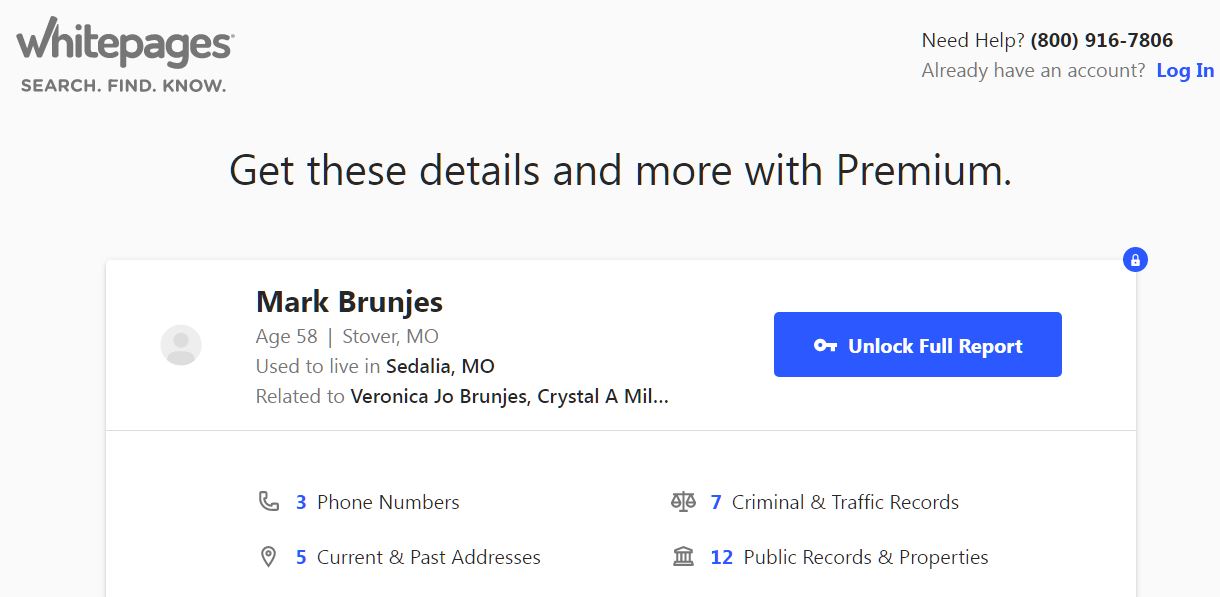Viewport: 1220px width, 597px height.
Task: Click the Mark Brunjes name heading
Action: pyautogui.click(x=349, y=301)
